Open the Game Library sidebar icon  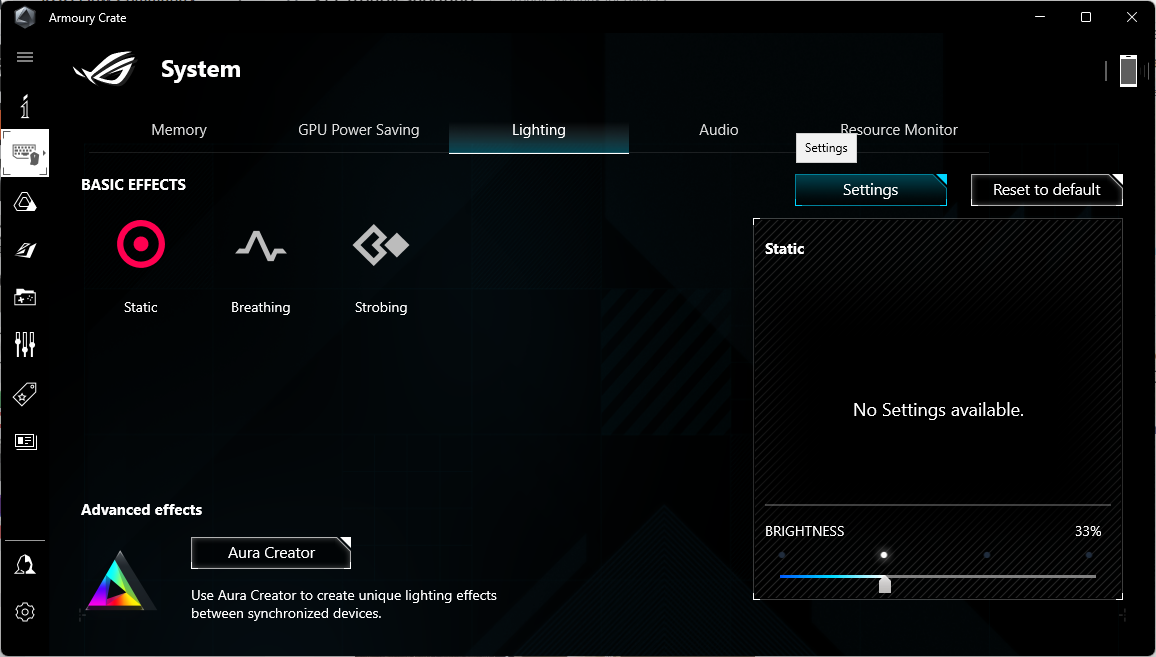tap(25, 297)
